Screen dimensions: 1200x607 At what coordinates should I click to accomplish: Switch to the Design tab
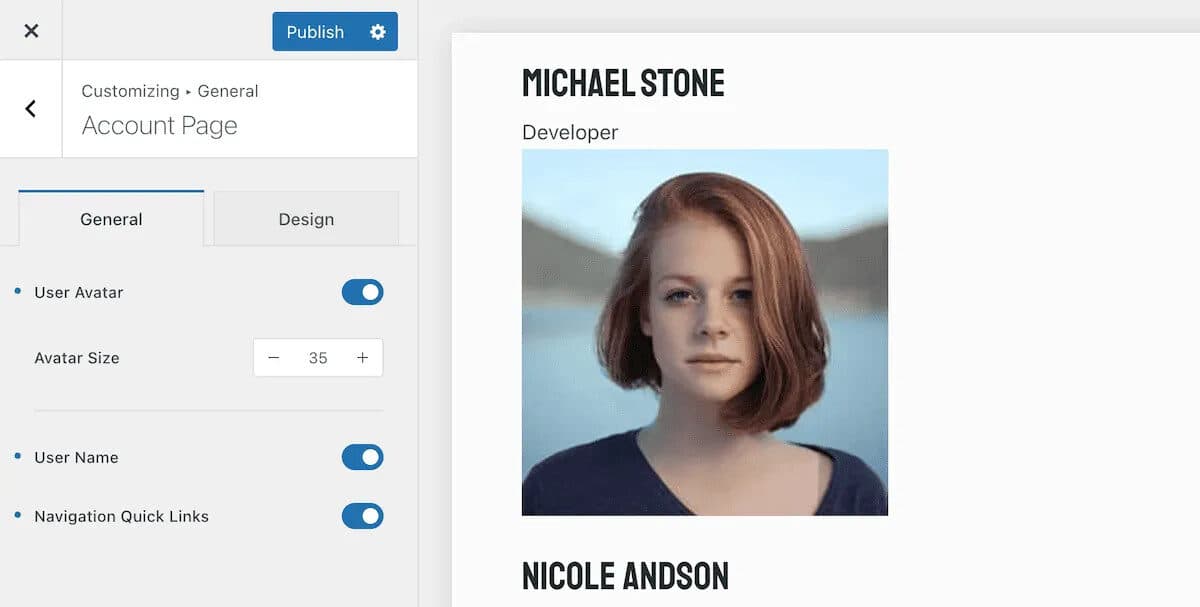(306, 219)
